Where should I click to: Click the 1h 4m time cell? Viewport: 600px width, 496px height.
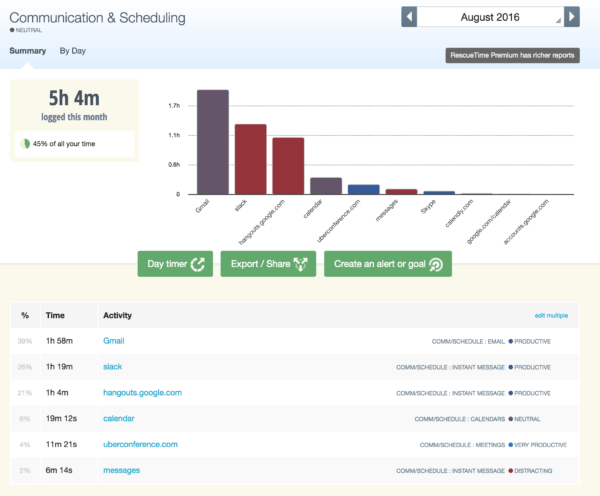[57, 393]
